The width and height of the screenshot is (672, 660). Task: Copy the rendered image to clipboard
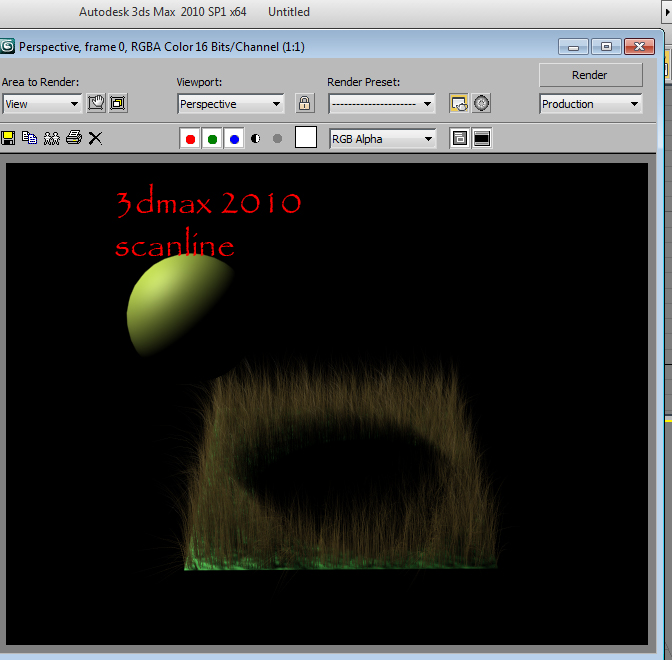point(30,138)
